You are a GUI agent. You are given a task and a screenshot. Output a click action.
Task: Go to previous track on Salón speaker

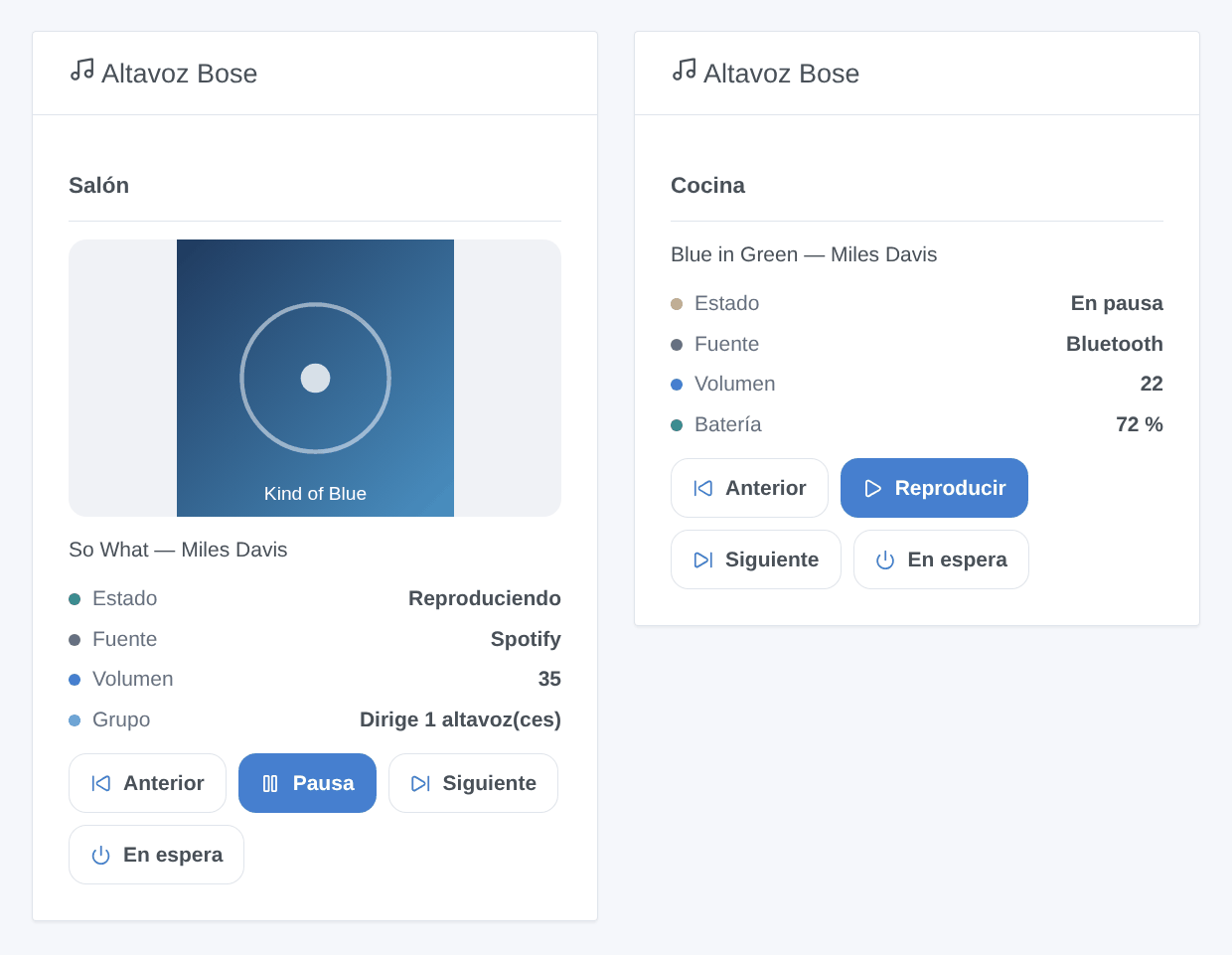click(147, 783)
